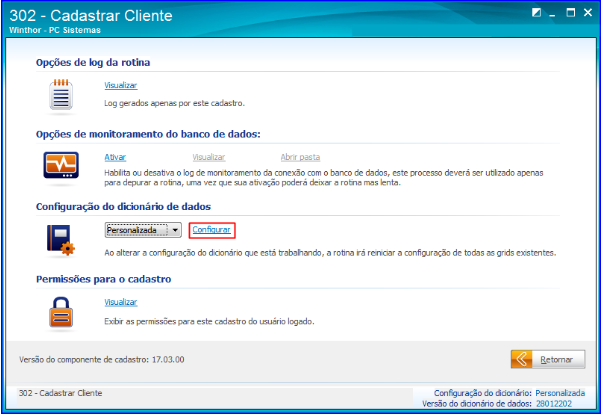This screenshot has width=603, height=416.
Task: Close the Cadastrar Cliente window
Action: pos(588,13)
